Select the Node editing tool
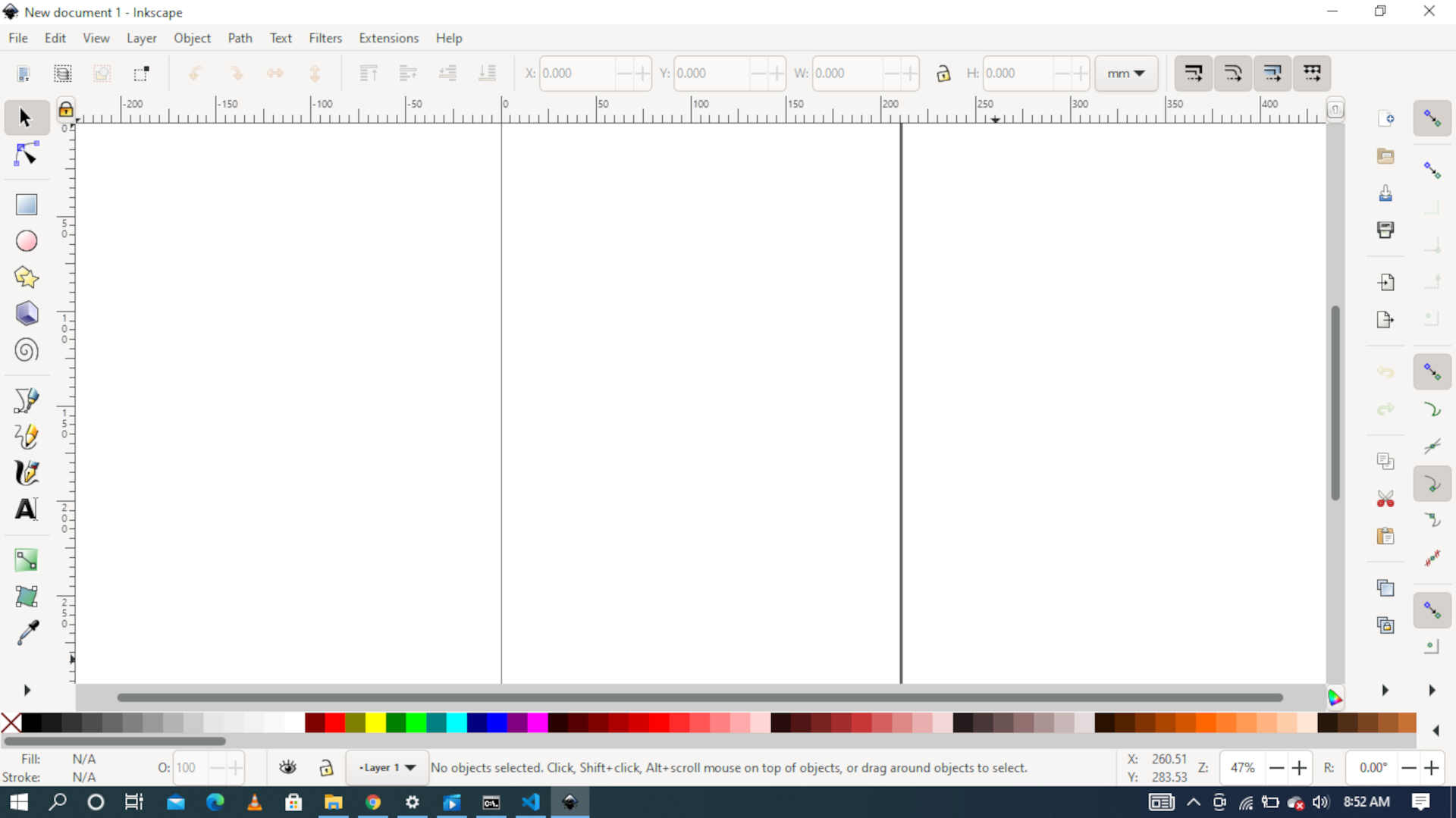1456x818 pixels. (26, 154)
